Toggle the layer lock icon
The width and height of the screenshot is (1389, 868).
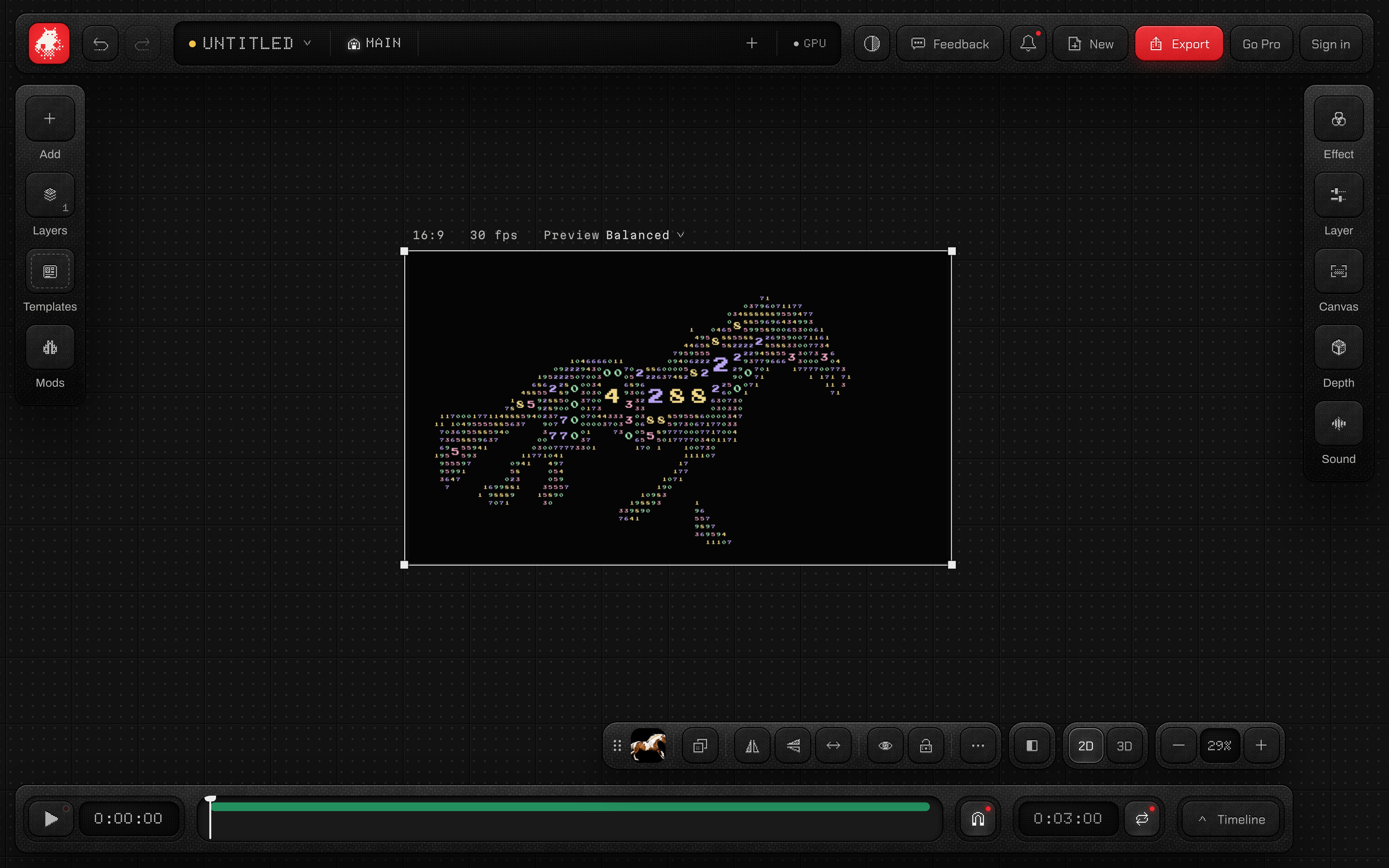926,746
